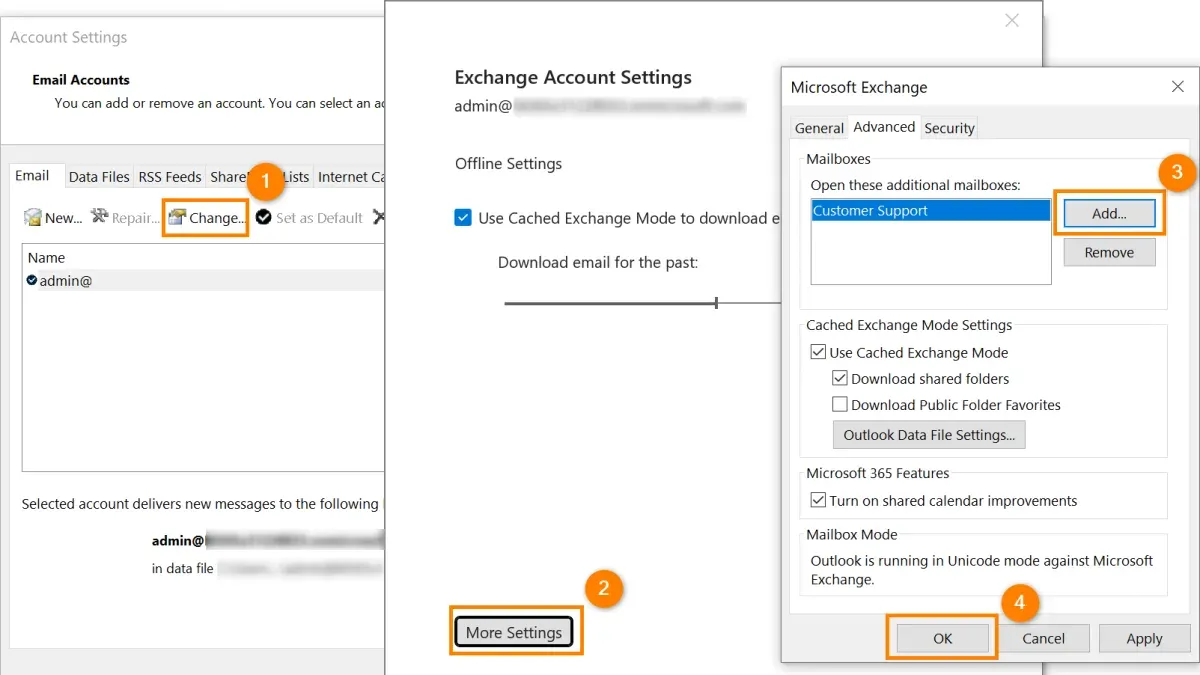Screen dimensions: 1200x675
Task: Click the New account envelope icon
Action: [x=33, y=217]
